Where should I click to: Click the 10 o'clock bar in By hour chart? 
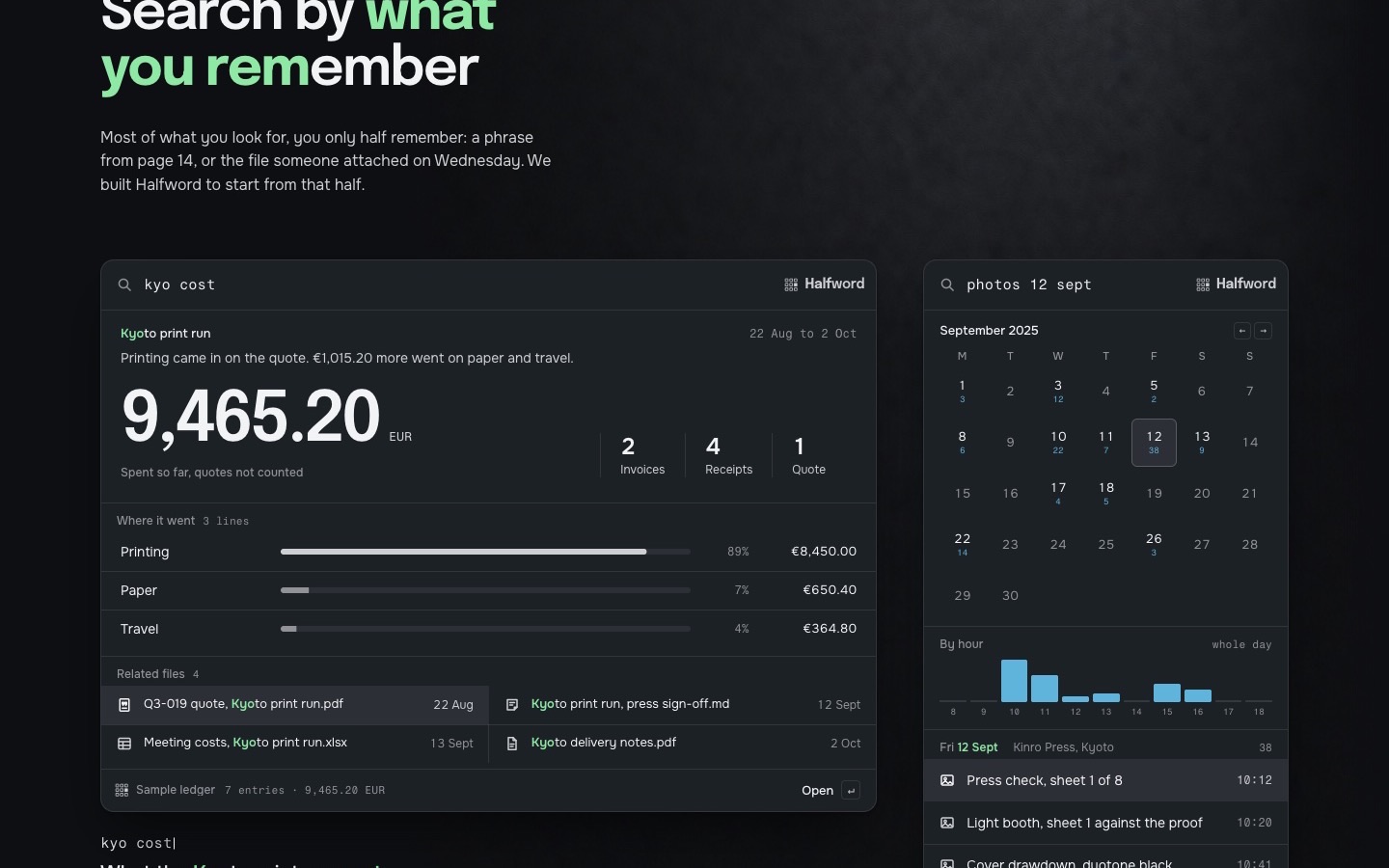coord(1014,681)
